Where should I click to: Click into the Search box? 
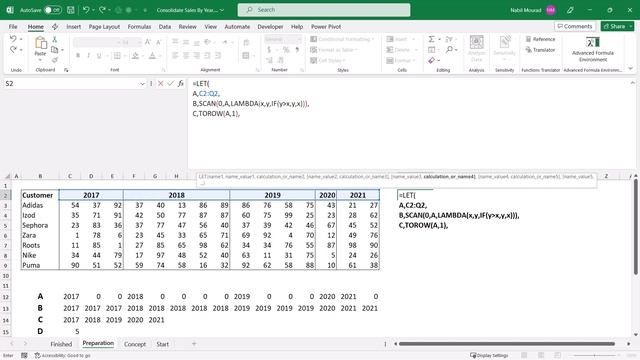(324, 10)
